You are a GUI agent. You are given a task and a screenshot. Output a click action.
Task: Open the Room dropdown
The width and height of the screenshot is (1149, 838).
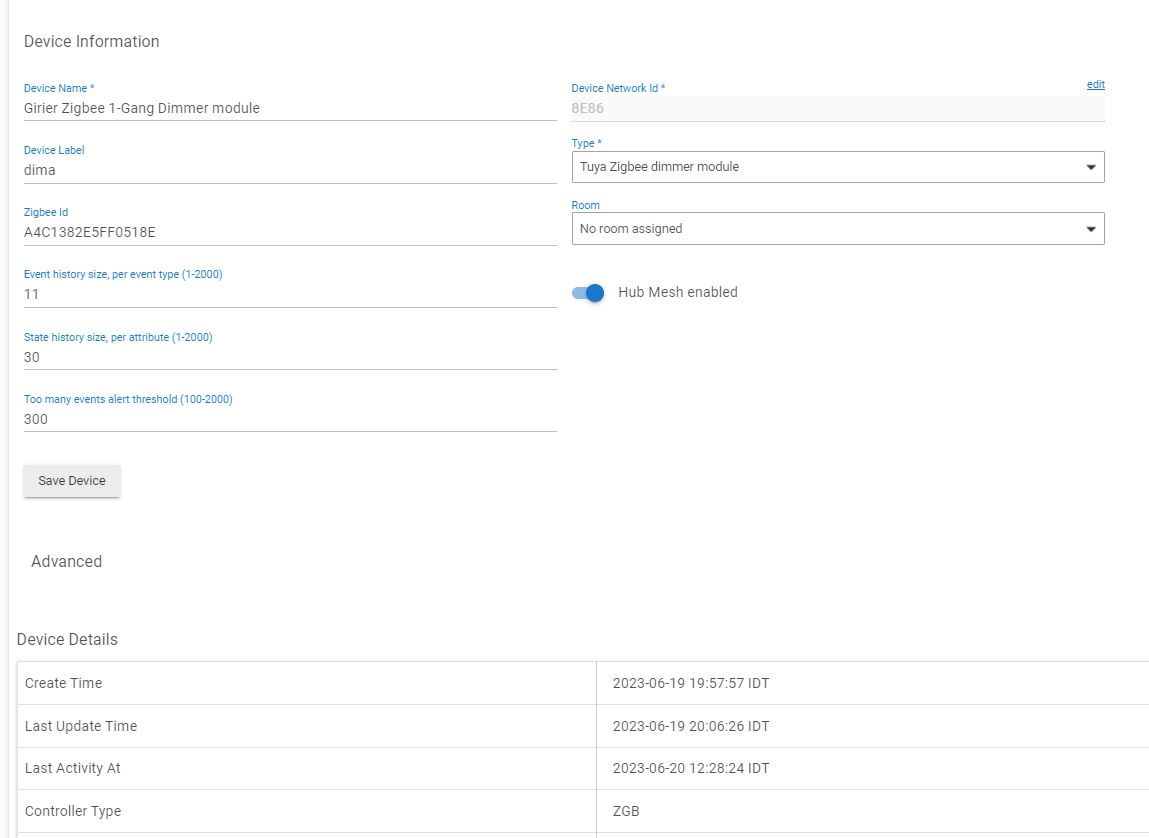837,229
